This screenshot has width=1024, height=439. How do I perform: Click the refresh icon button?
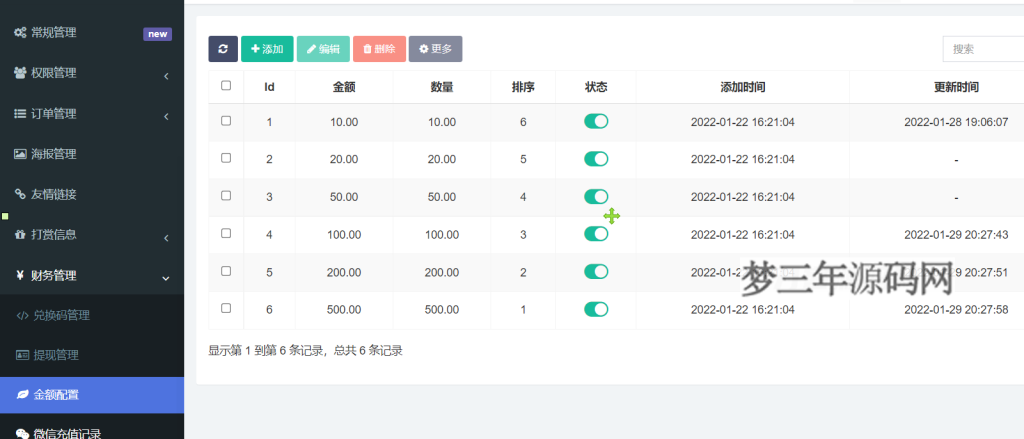[223, 49]
